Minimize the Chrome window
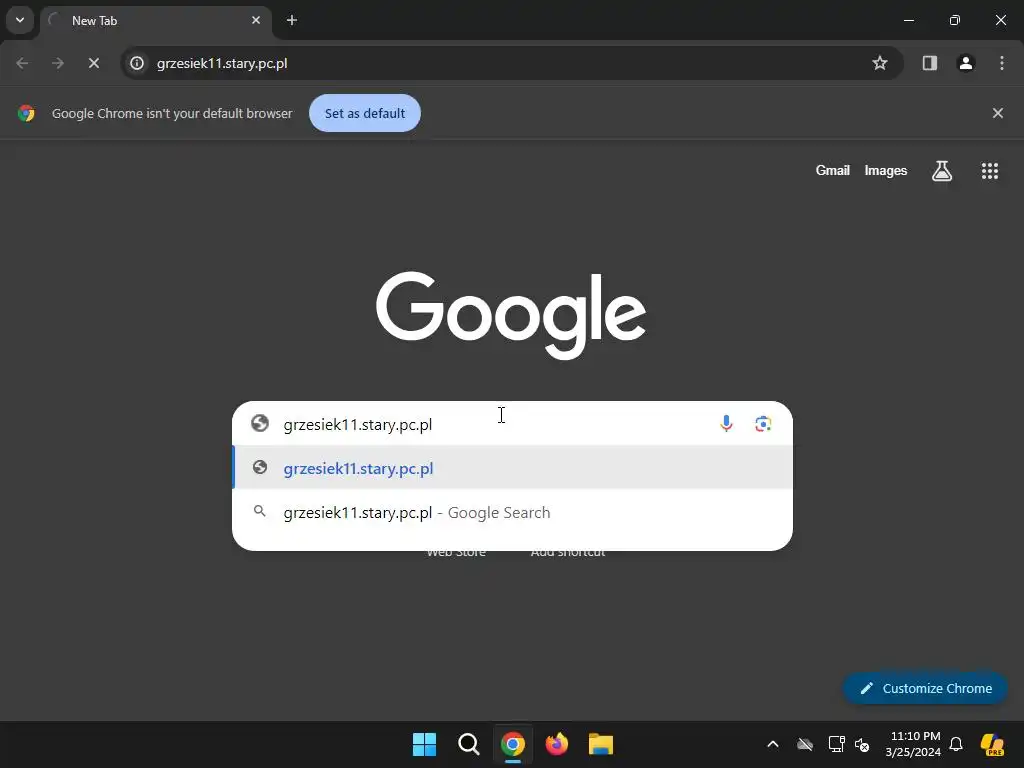This screenshot has width=1024, height=768. (x=908, y=20)
